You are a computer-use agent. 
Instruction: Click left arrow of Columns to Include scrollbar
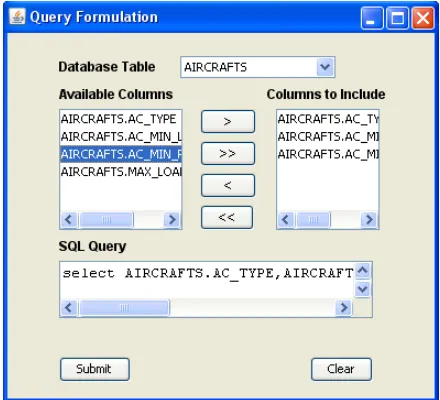pos(286,219)
